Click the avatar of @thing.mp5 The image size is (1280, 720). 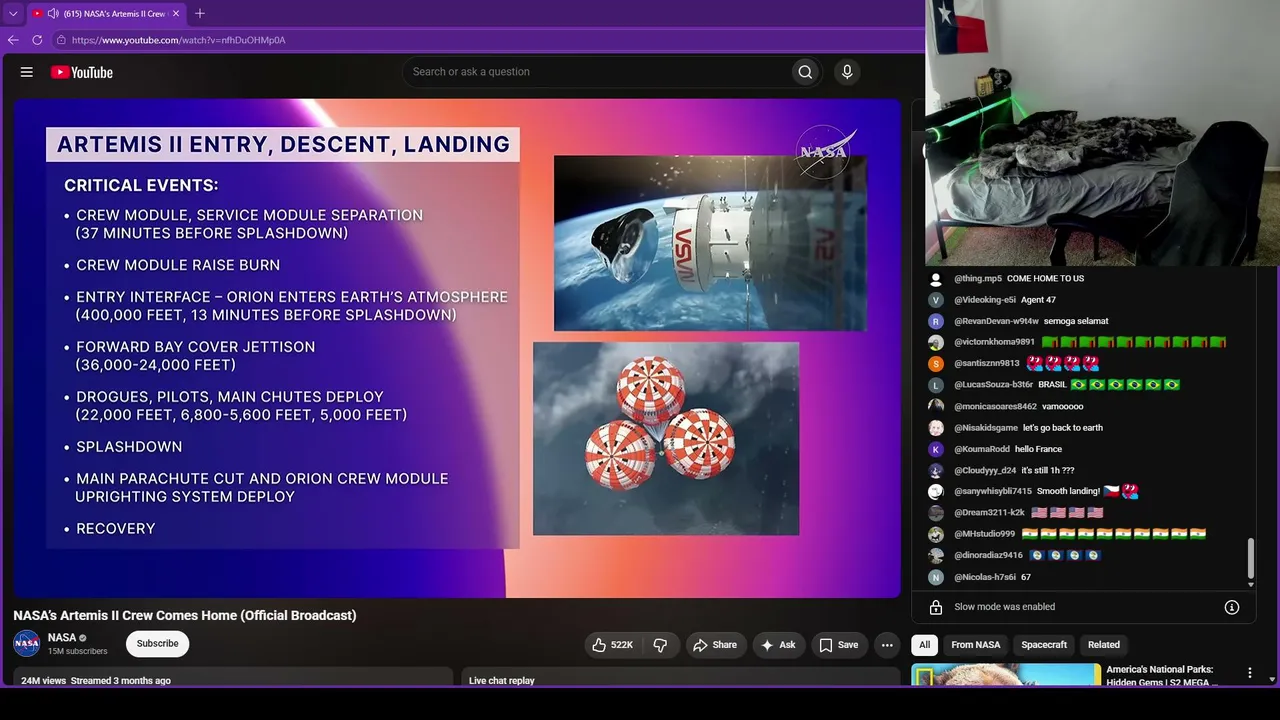[x=936, y=279]
